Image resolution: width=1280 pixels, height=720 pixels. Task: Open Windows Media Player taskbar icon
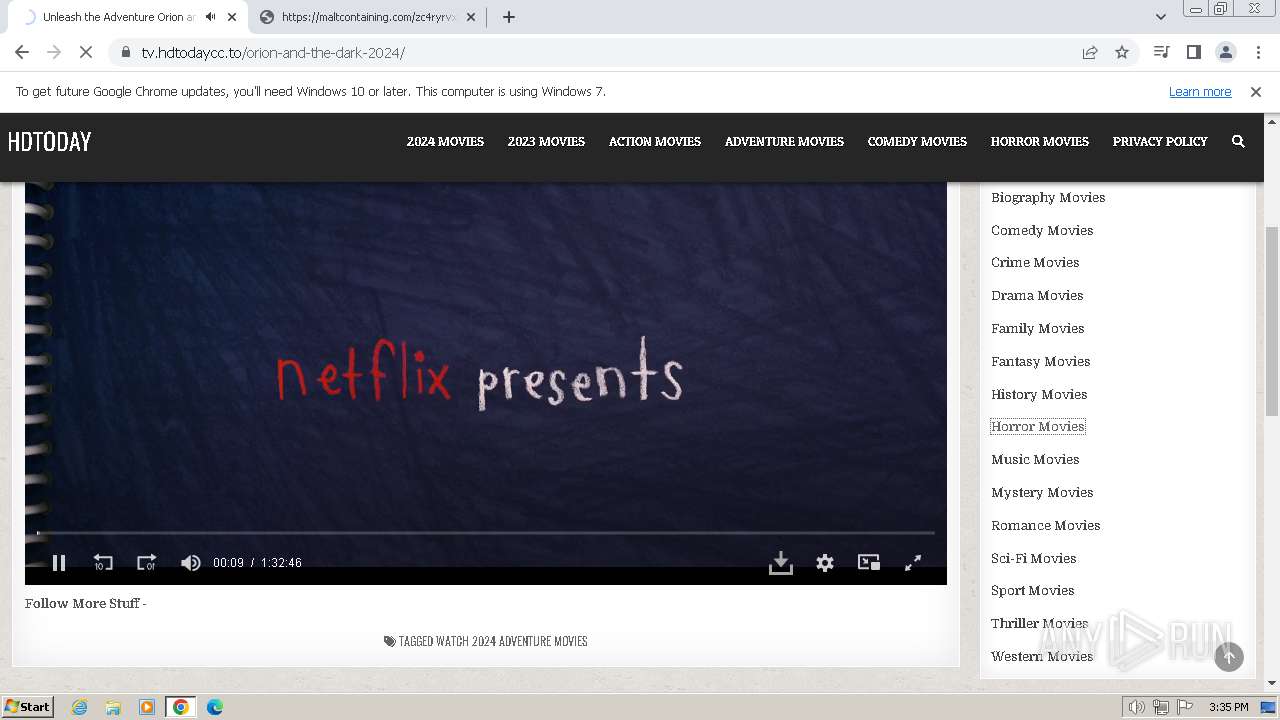(147, 707)
